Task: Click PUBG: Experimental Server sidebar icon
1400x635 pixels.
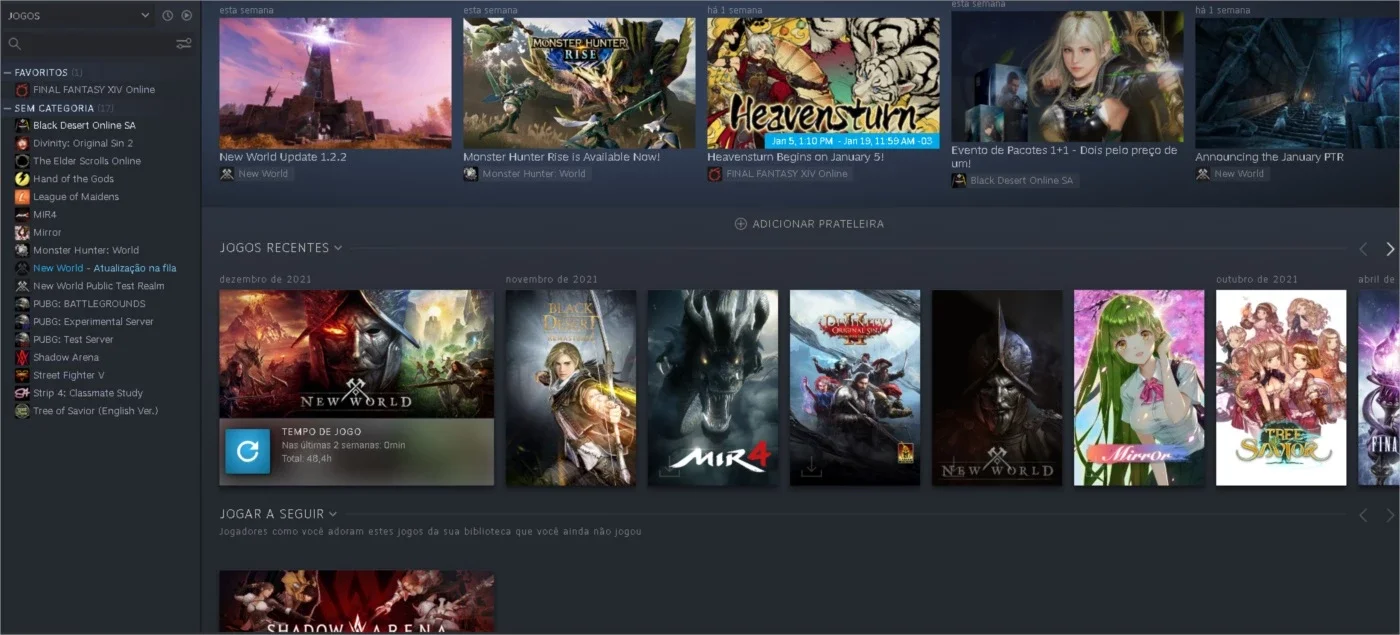Action: click(22, 322)
